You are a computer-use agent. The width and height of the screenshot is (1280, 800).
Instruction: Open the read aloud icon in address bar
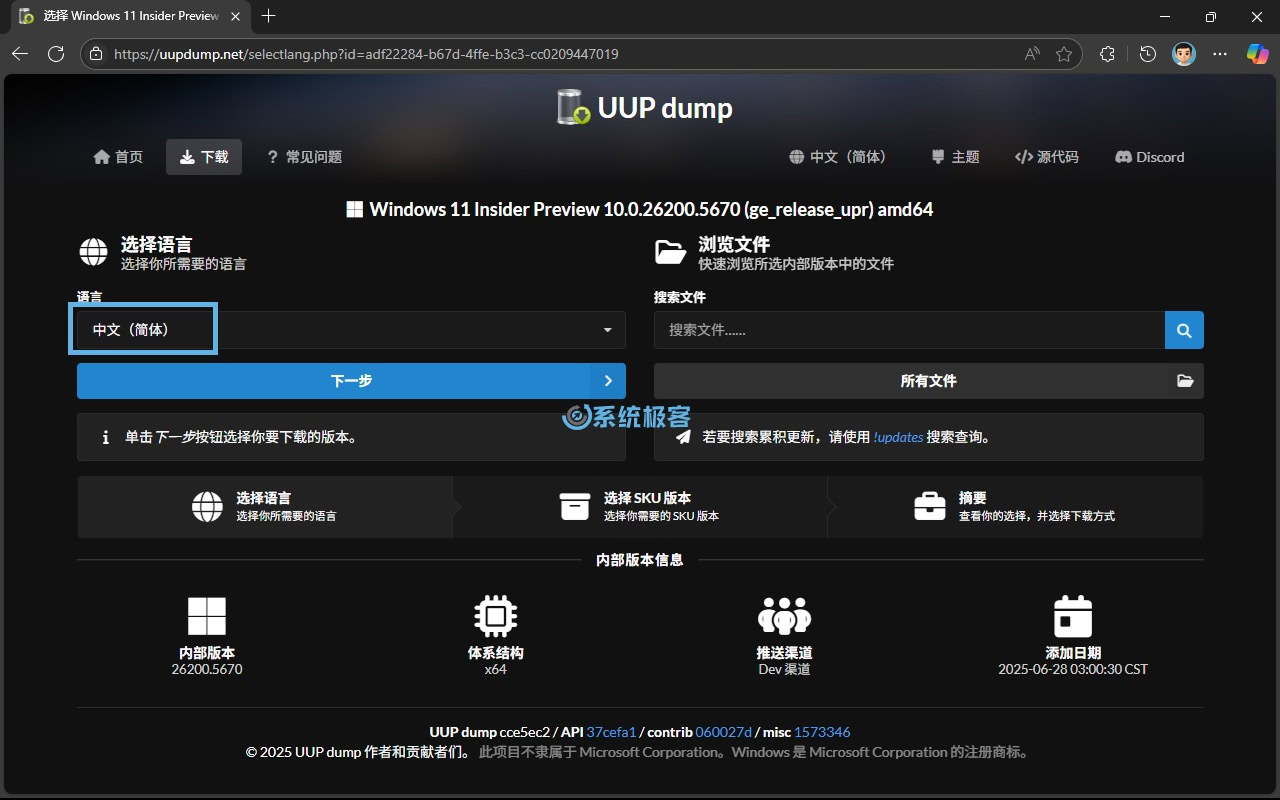click(1032, 54)
